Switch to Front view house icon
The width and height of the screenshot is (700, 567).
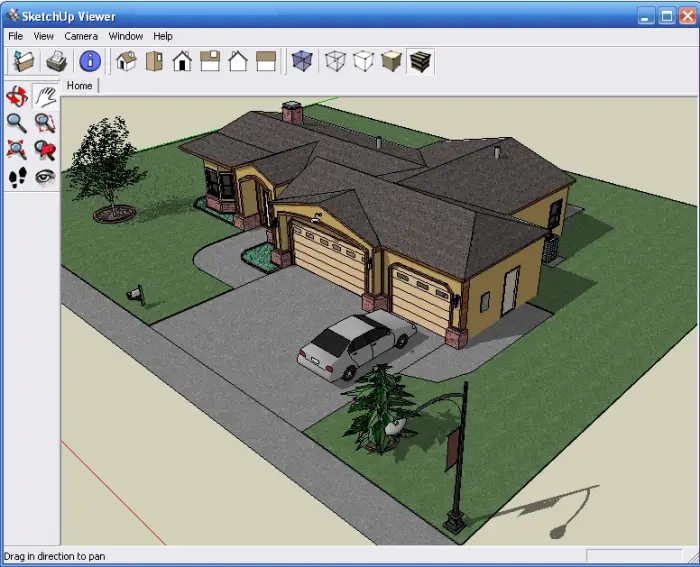click(x=182, y=61)
